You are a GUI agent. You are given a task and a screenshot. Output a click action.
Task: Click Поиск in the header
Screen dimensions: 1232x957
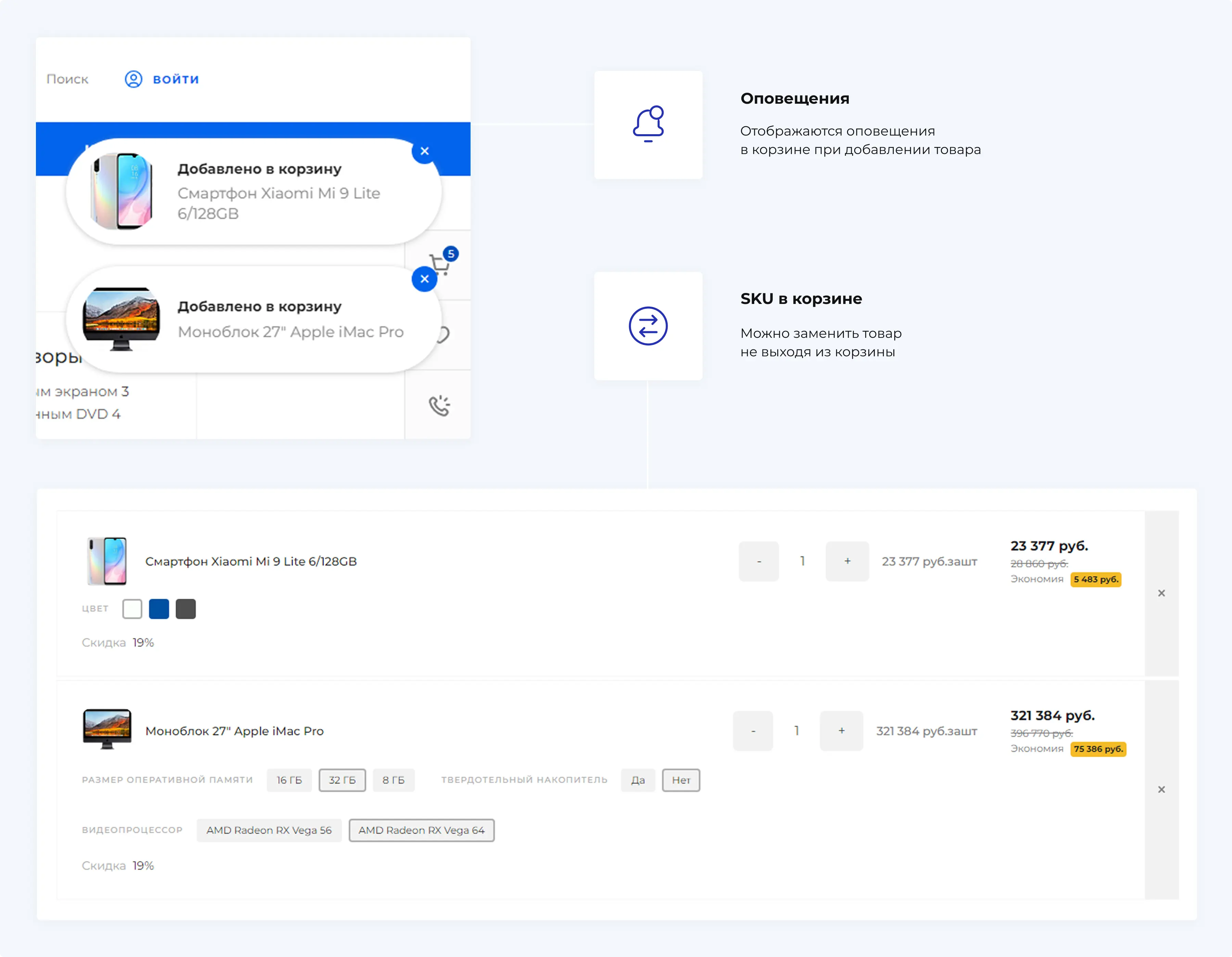pos(67,79)
